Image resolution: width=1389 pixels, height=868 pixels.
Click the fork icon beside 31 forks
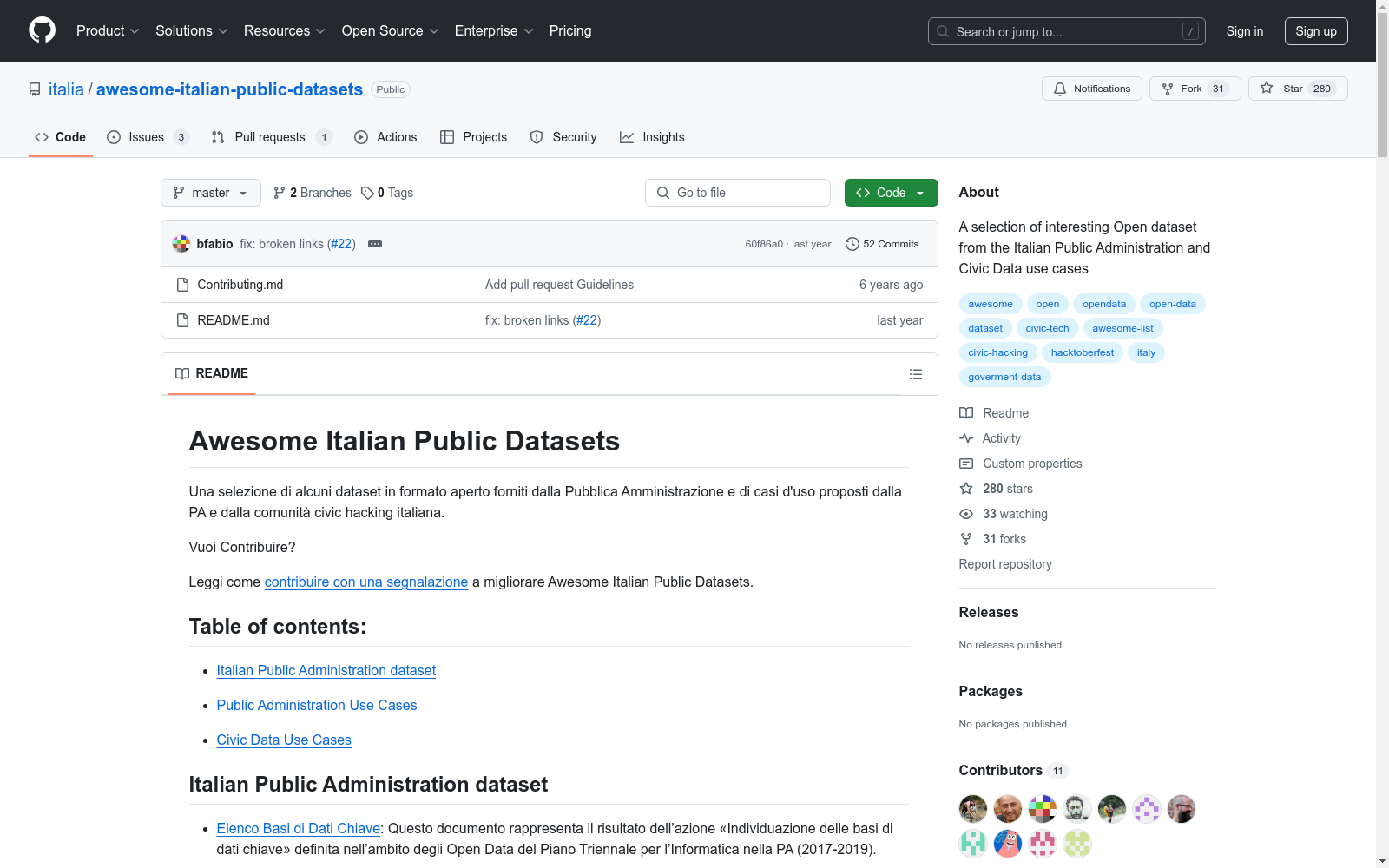966,539
